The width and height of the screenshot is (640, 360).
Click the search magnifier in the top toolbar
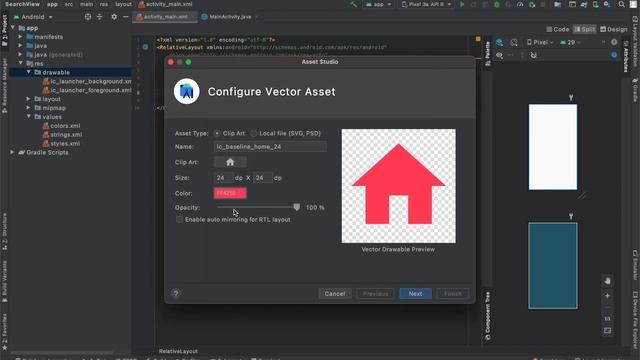pyautogui.click(x=621, y=4)
